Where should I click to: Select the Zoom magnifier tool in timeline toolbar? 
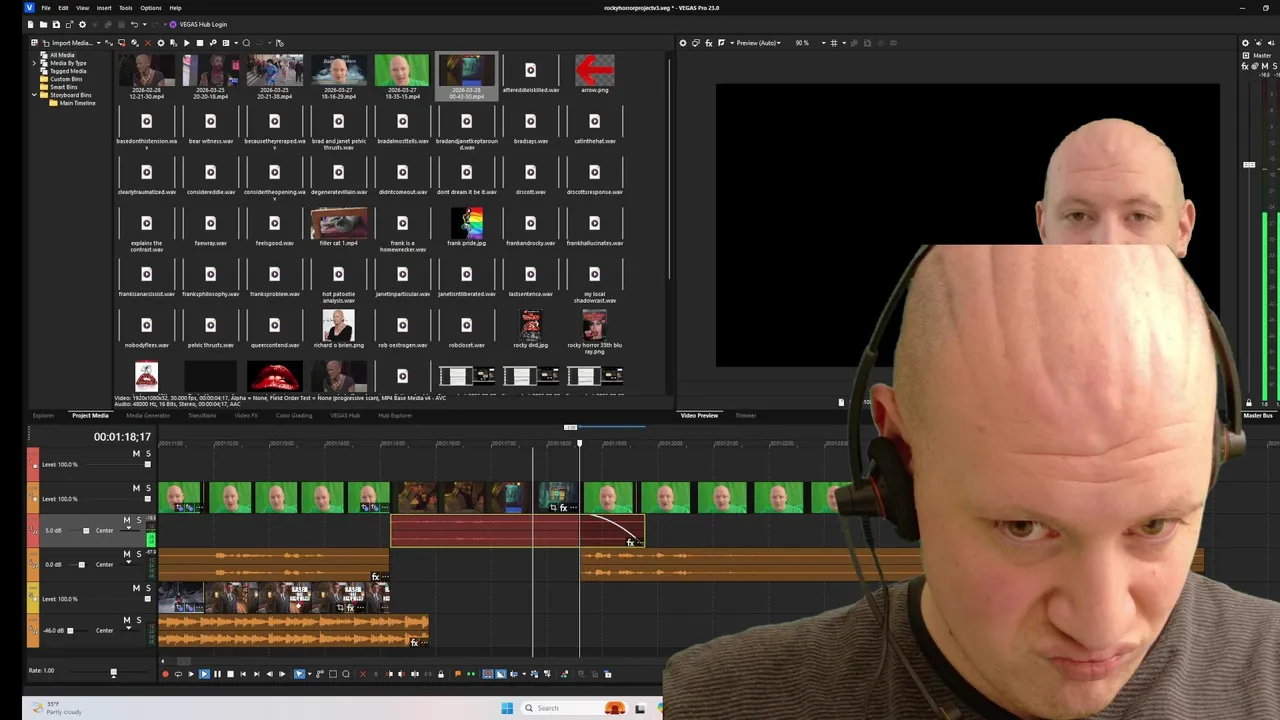point(346,674)
